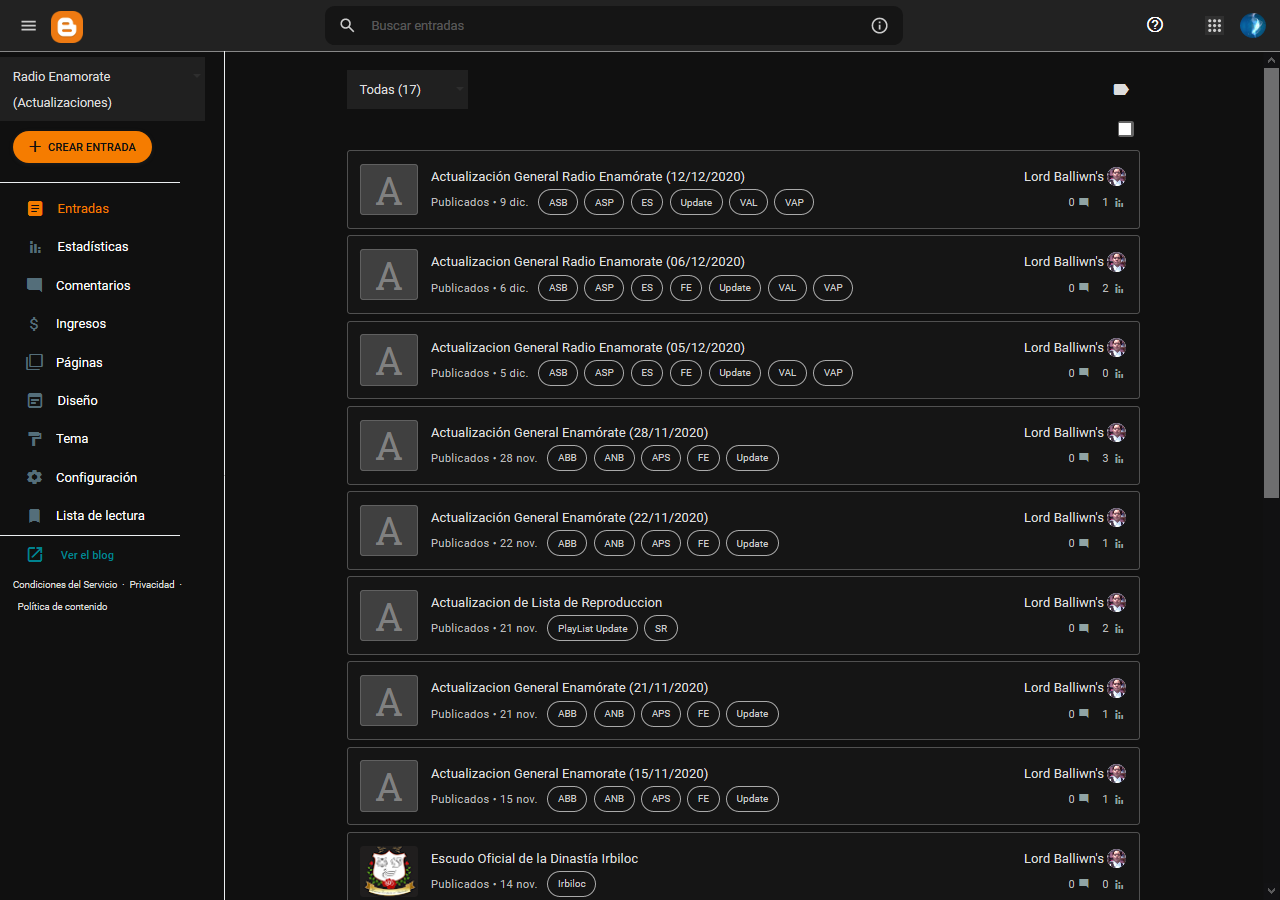The width and height of the screenshot is (1280, 900).
Task: Switch to the Configuración section
Action: click(34, 477)
